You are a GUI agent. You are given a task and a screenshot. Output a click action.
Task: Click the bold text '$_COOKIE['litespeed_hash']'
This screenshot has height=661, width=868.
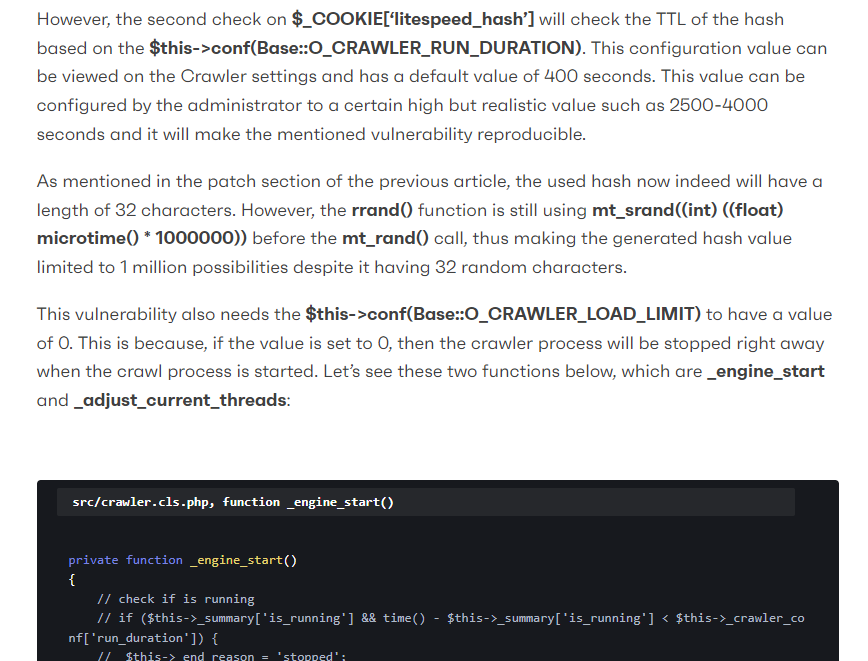(x=413, y=19)
